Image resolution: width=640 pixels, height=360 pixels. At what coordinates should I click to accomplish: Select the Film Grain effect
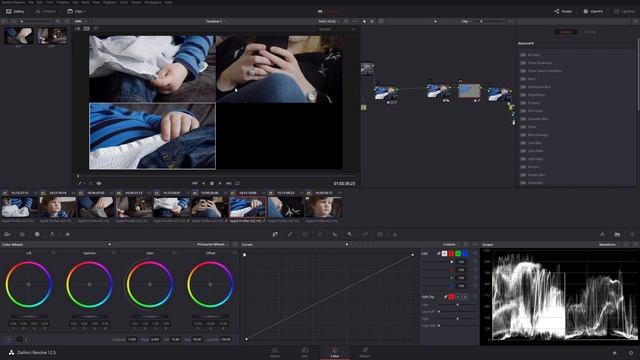pyautogui.click(x=535, y=111)
